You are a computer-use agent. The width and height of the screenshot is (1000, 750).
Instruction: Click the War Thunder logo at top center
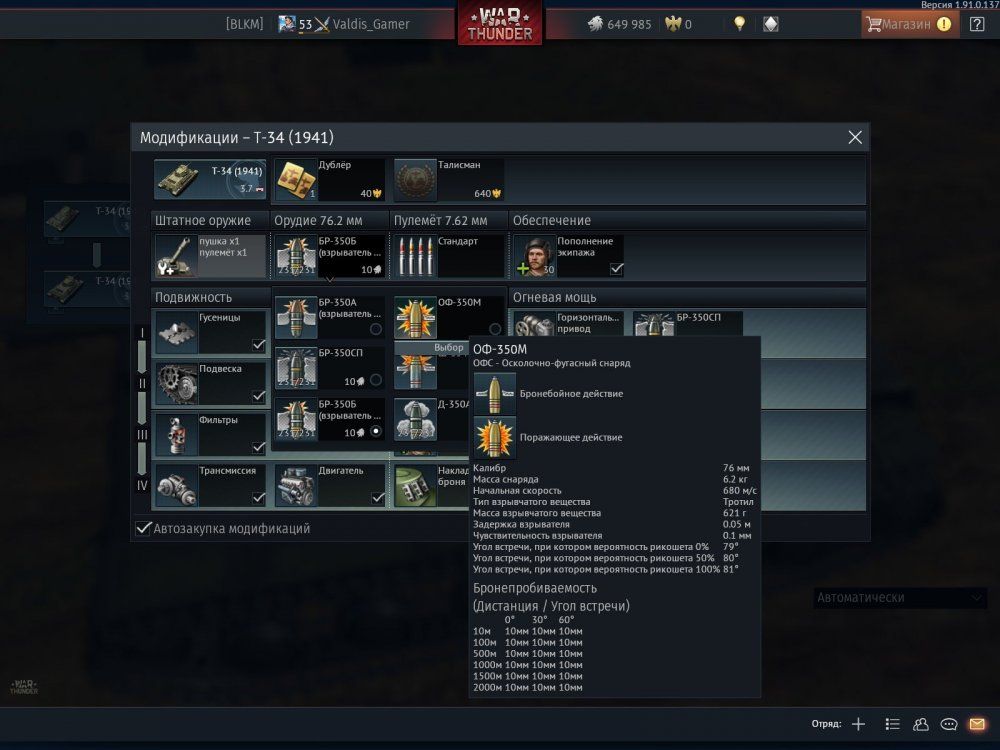(500, 23)
